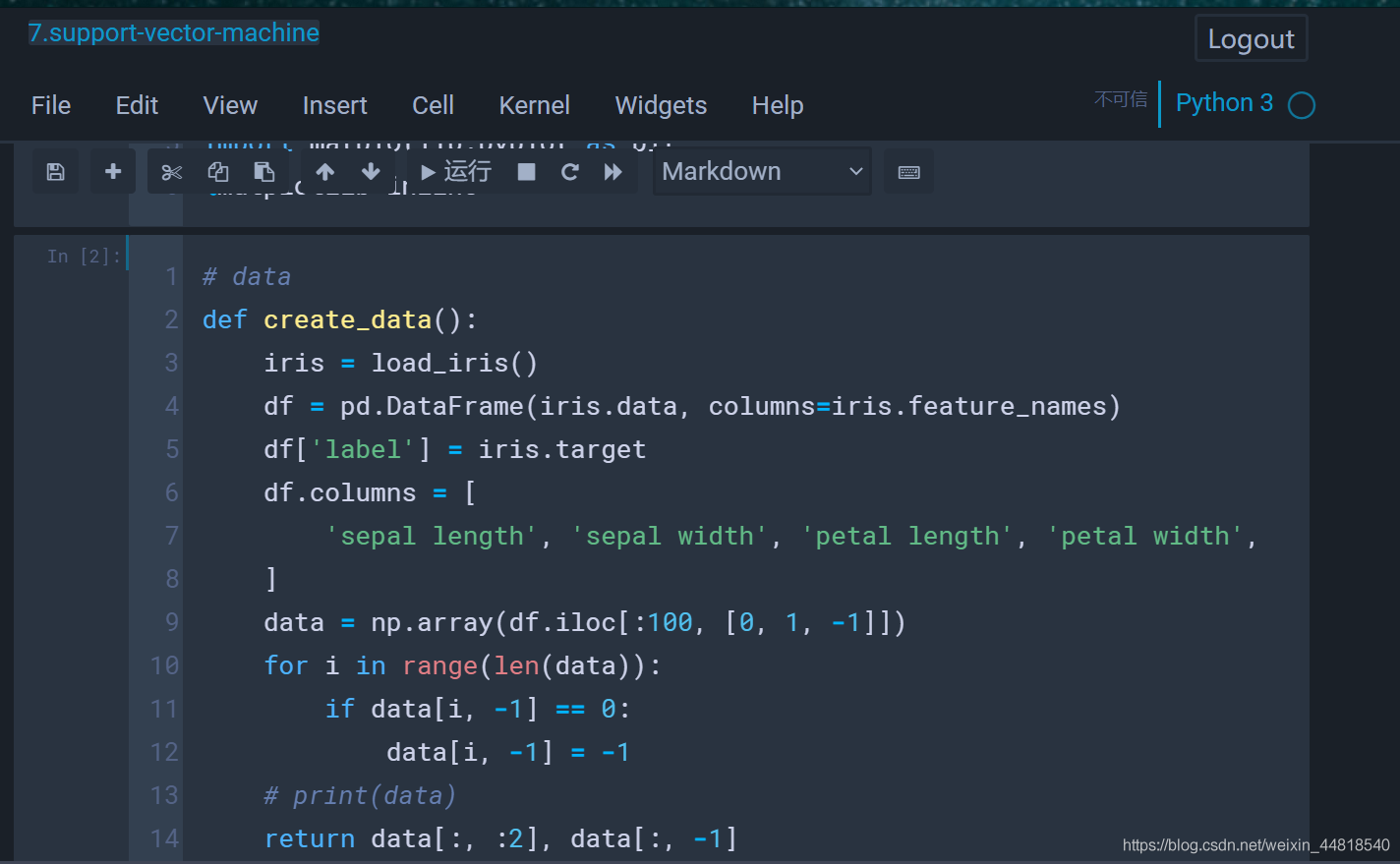Screen dimensions: 1400x864
Task: Open the Kernel menu
Action: [x=534, y=105]
